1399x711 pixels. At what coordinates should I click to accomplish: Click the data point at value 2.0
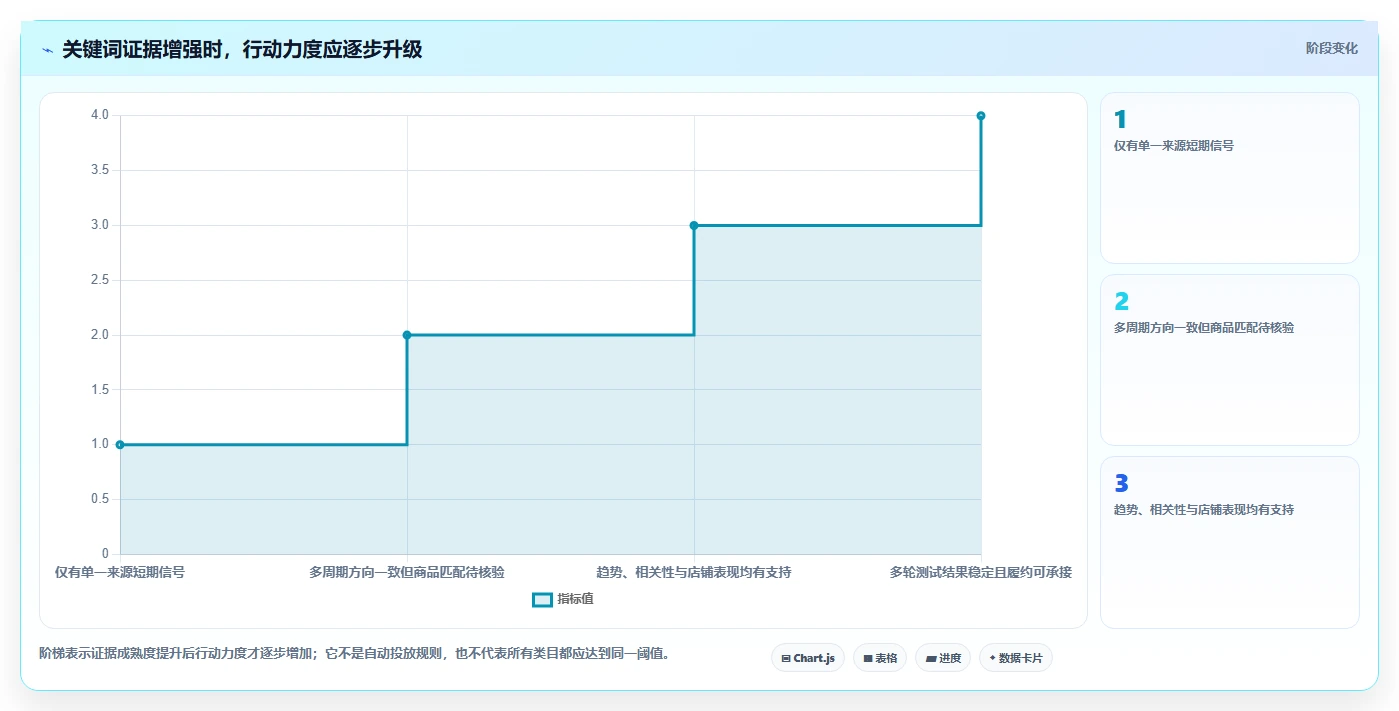pyautogui.click(x=407, y=335)
